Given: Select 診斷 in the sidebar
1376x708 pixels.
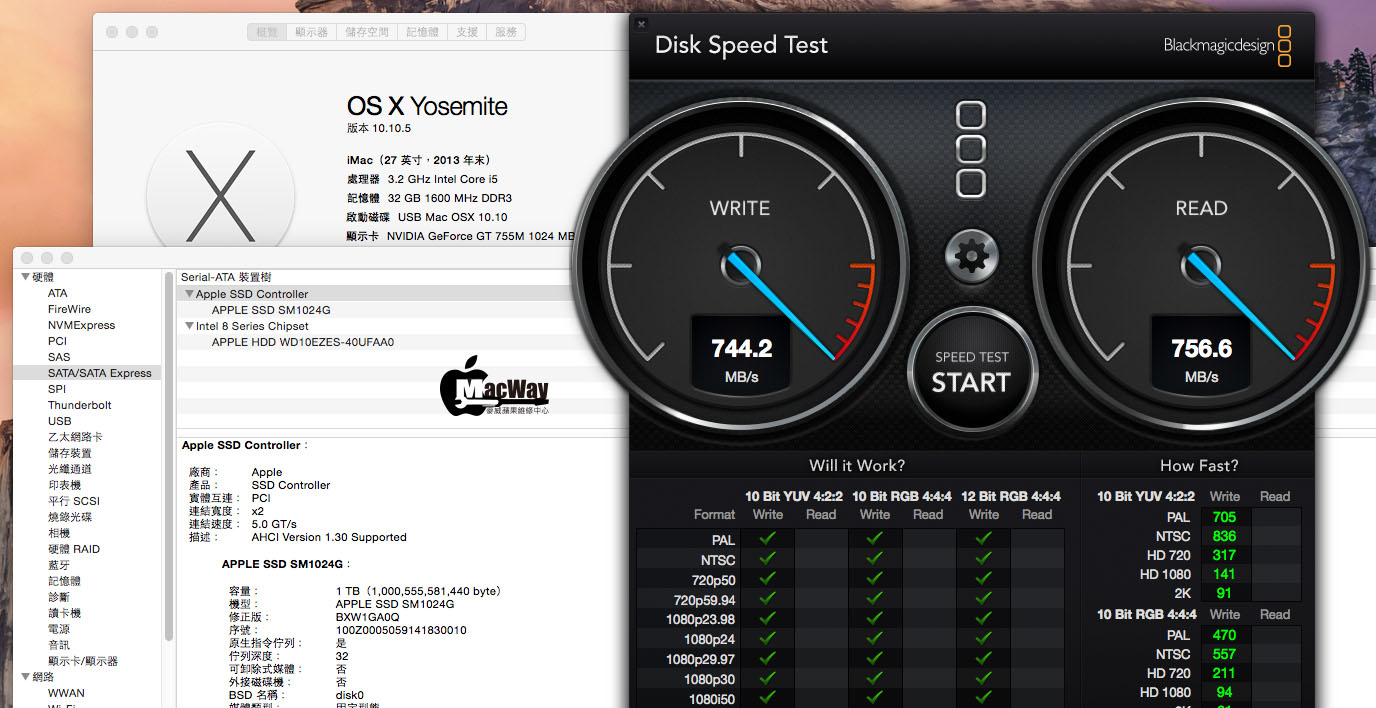Looking at the screenshot, I should click(59, 597).
